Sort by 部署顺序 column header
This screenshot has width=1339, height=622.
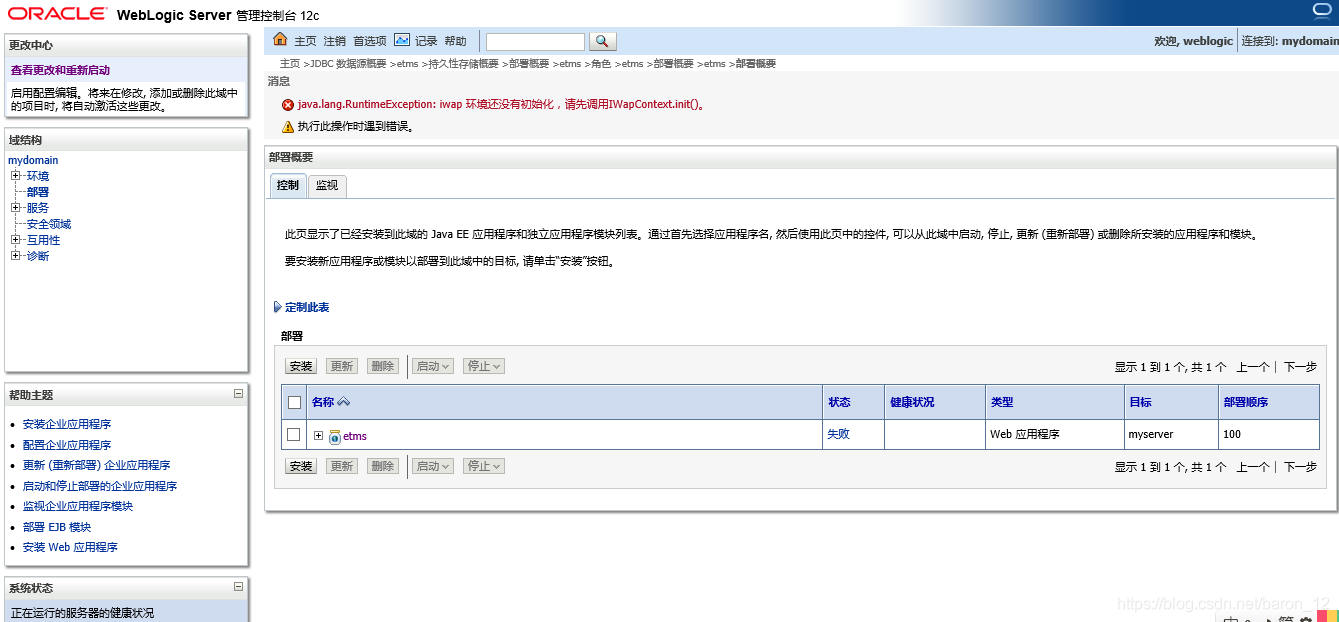pos(1245,402)
